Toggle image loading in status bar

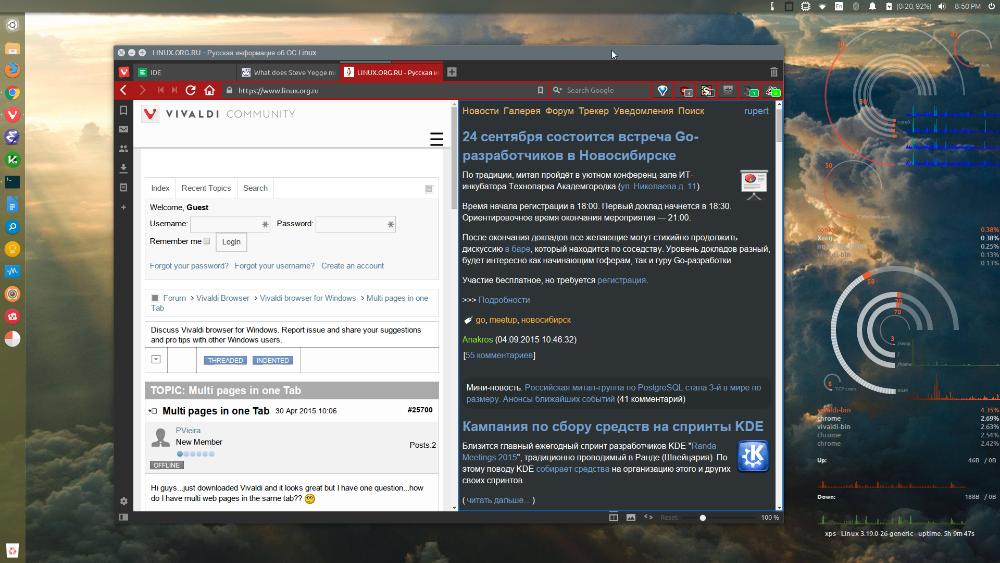[631, 517]
